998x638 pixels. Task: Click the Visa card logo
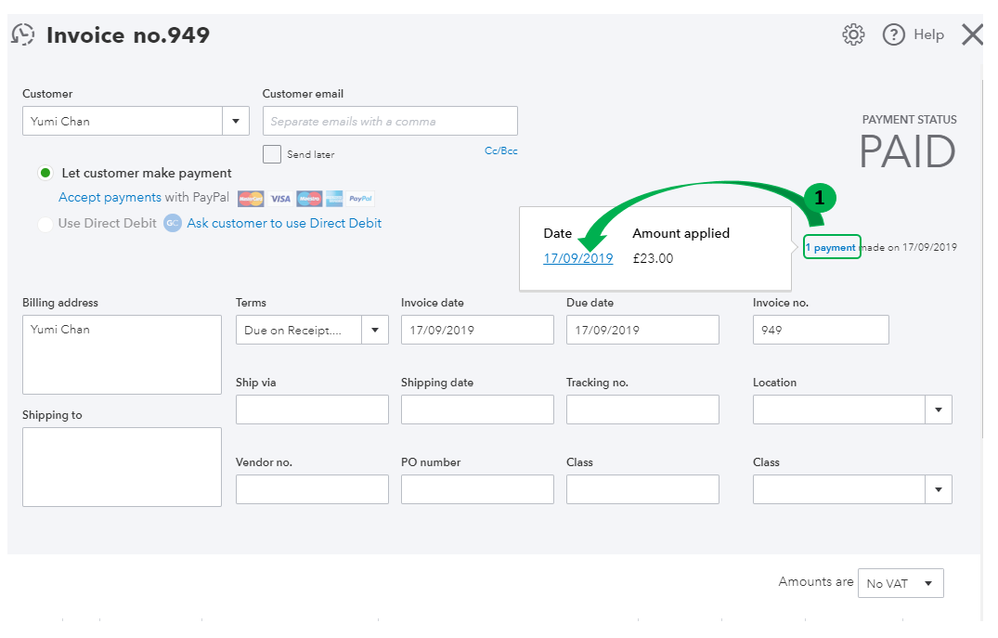[280, 198]
